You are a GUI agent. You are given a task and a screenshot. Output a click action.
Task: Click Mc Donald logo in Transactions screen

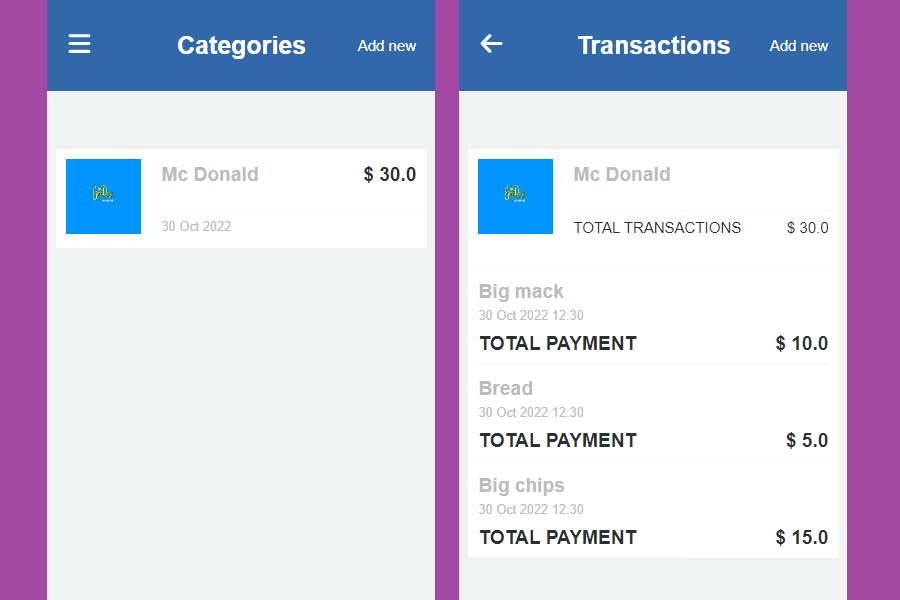(515, 196)
